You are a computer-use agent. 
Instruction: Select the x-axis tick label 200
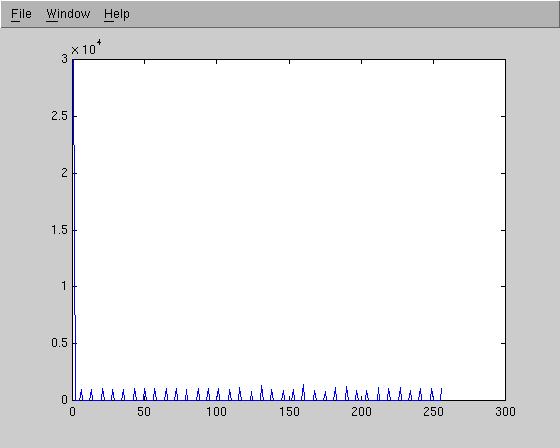pos(361,412)
